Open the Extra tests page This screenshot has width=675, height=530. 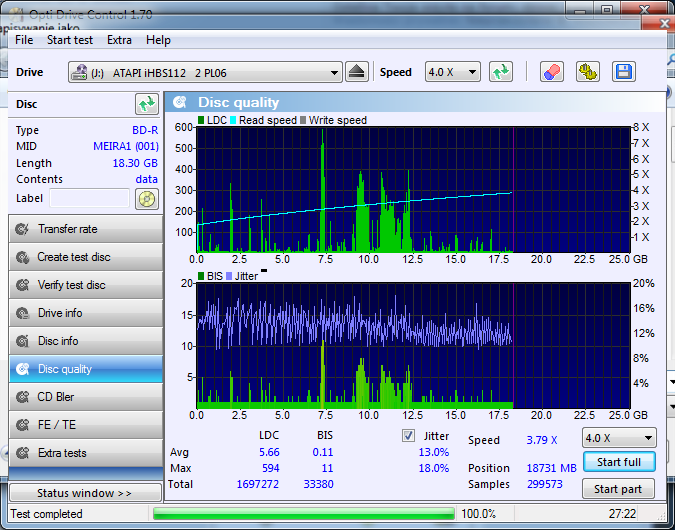pos(86,453)
